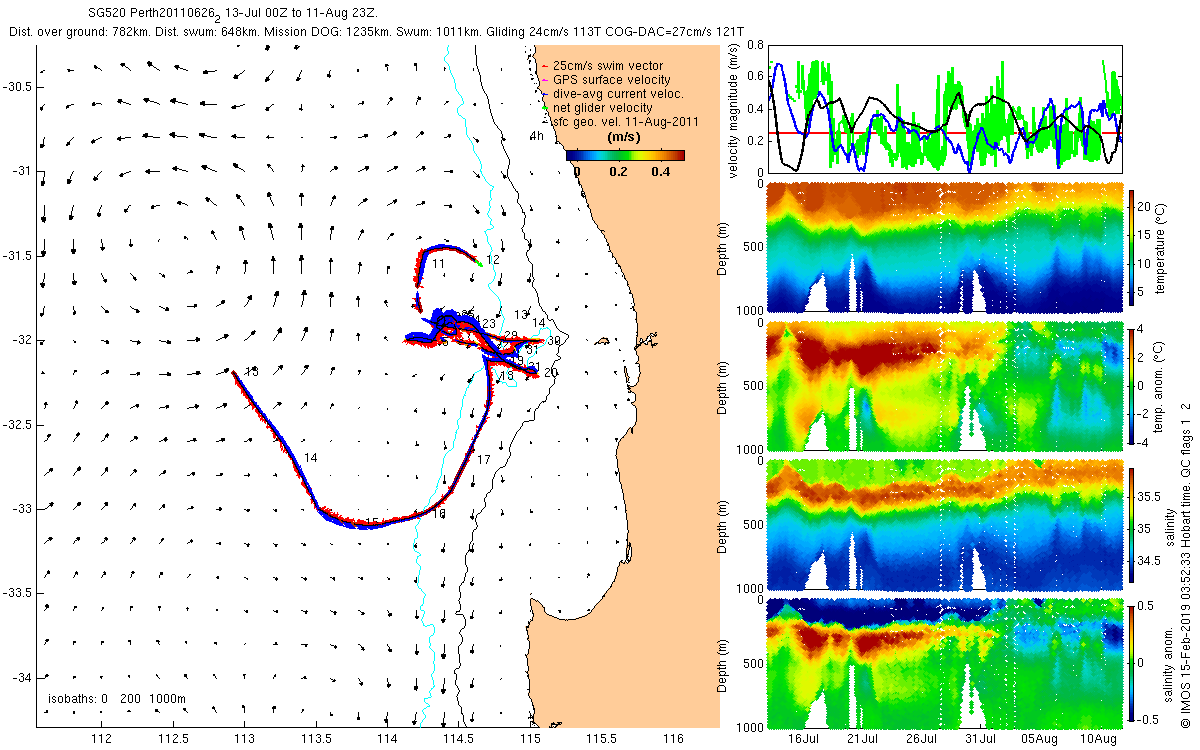The height and width of the screenshot is (750, 1200).
Task: Click the track day marker '11'
Action: (x=438, y=263)
